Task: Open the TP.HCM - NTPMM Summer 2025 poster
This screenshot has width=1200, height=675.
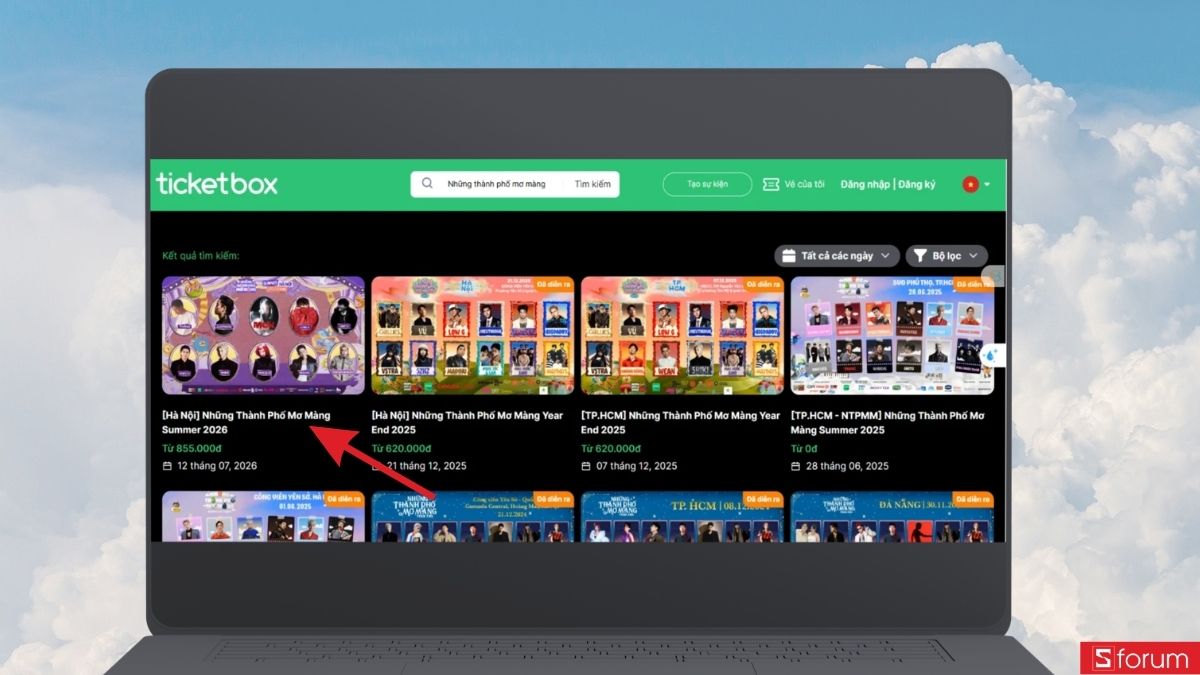Action: (892, 335)
